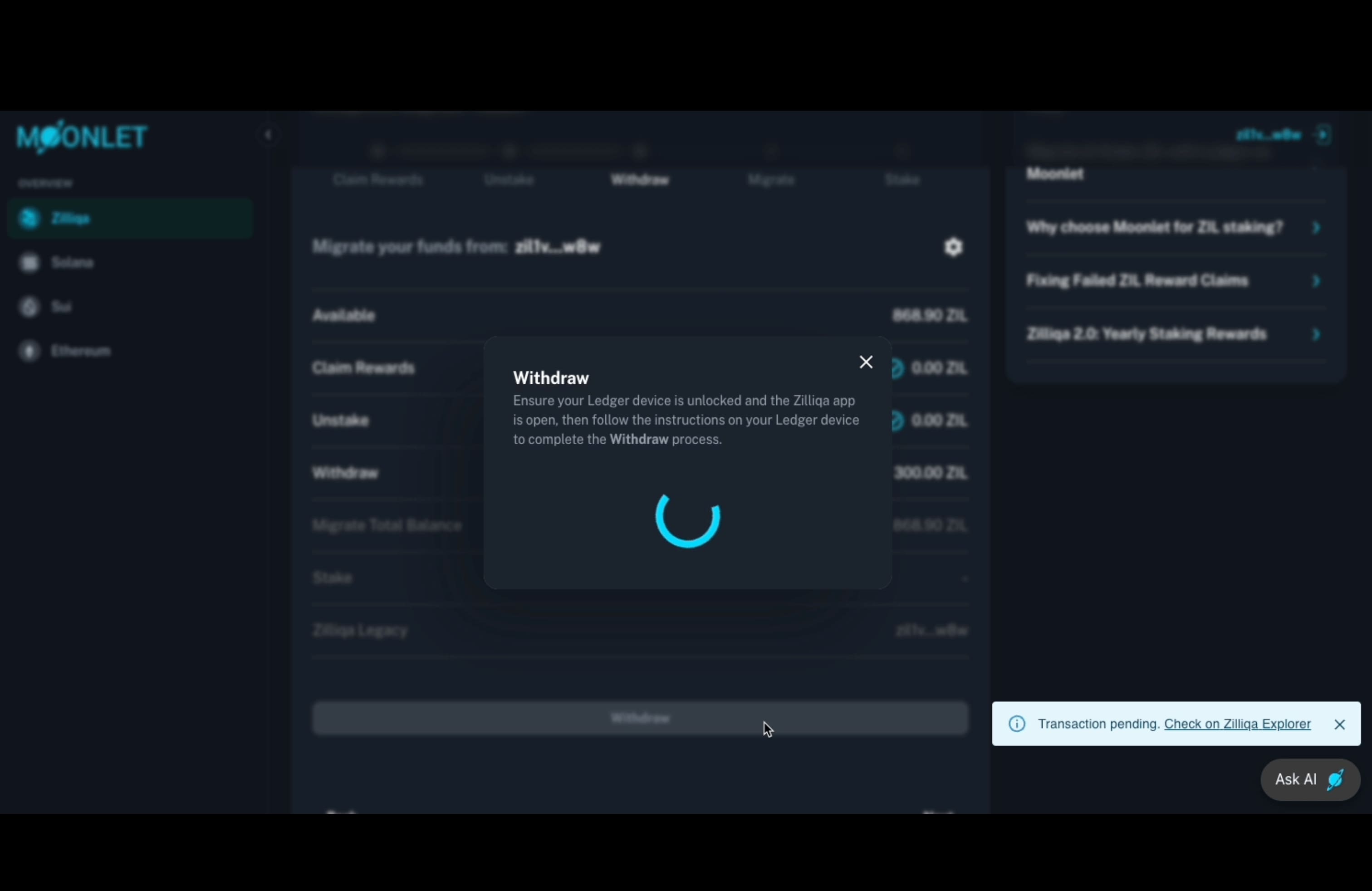The width and height of the screenshot is (1372, 891).
Task: Click the Sui icon in sidebar
Action: coord(29,307)
